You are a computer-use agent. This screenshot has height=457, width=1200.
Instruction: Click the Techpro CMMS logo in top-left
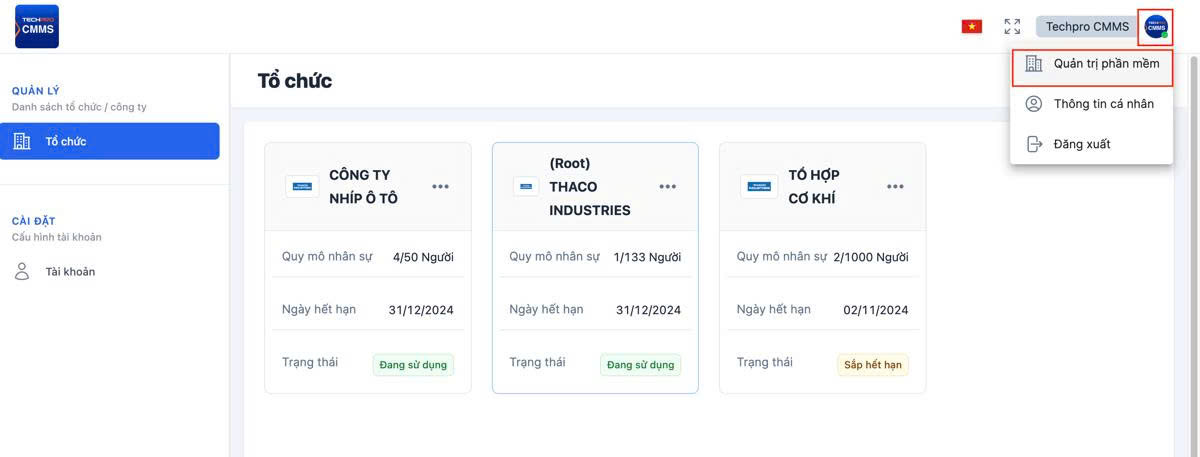tap(37, 26)
